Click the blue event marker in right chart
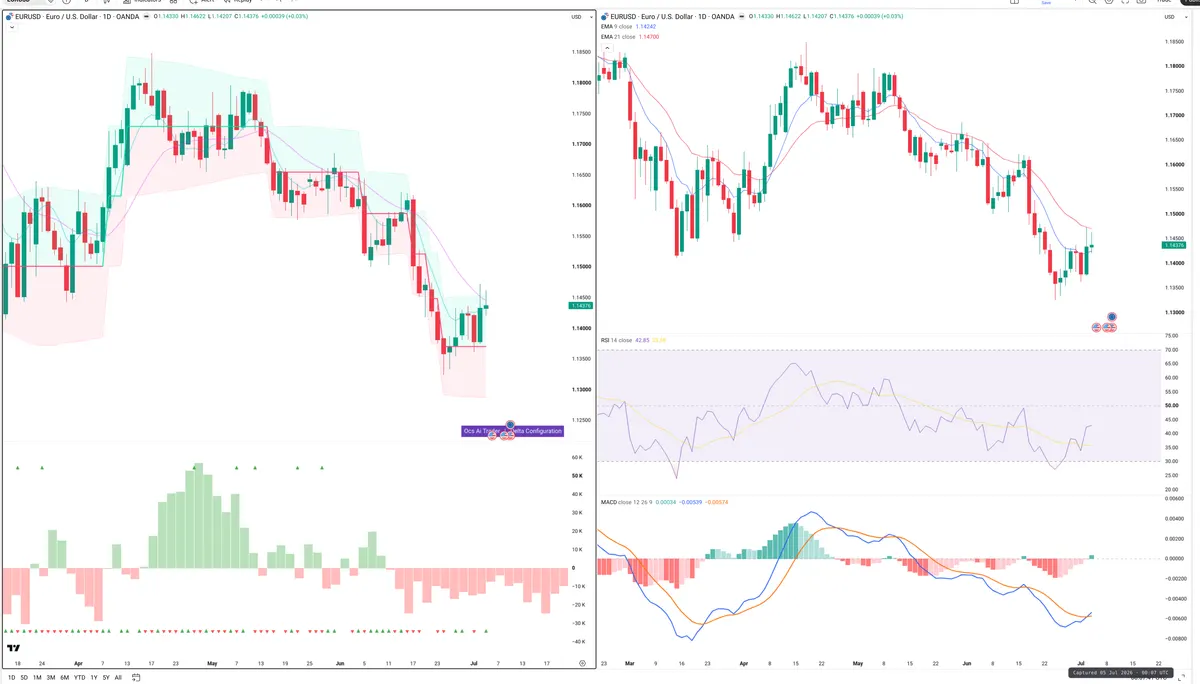1200x684 pixels. (x=1112, y=317)
